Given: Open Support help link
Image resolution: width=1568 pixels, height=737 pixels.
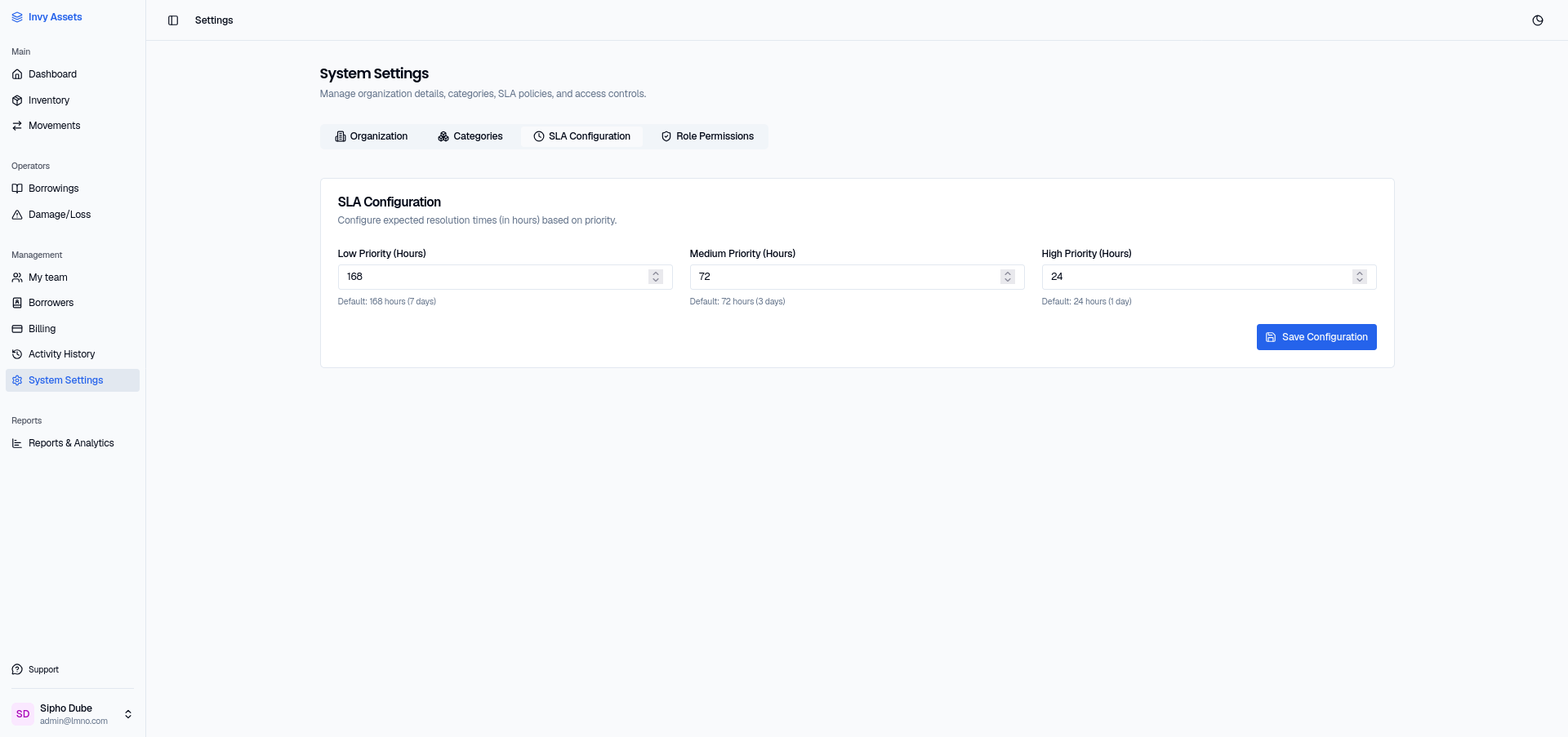Looking at the screenshot, I should coord(73,670).
